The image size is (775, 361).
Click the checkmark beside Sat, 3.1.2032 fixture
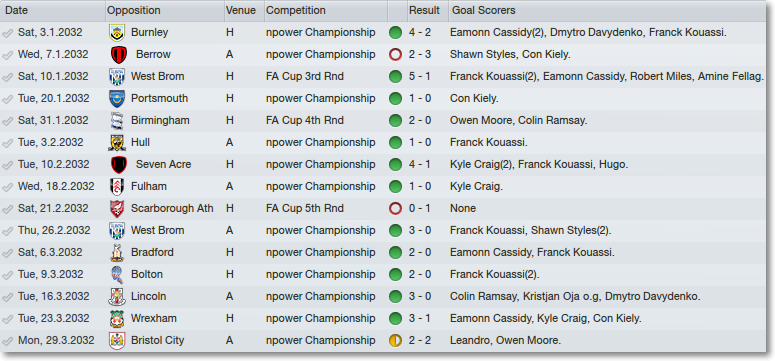pos(7,33)
